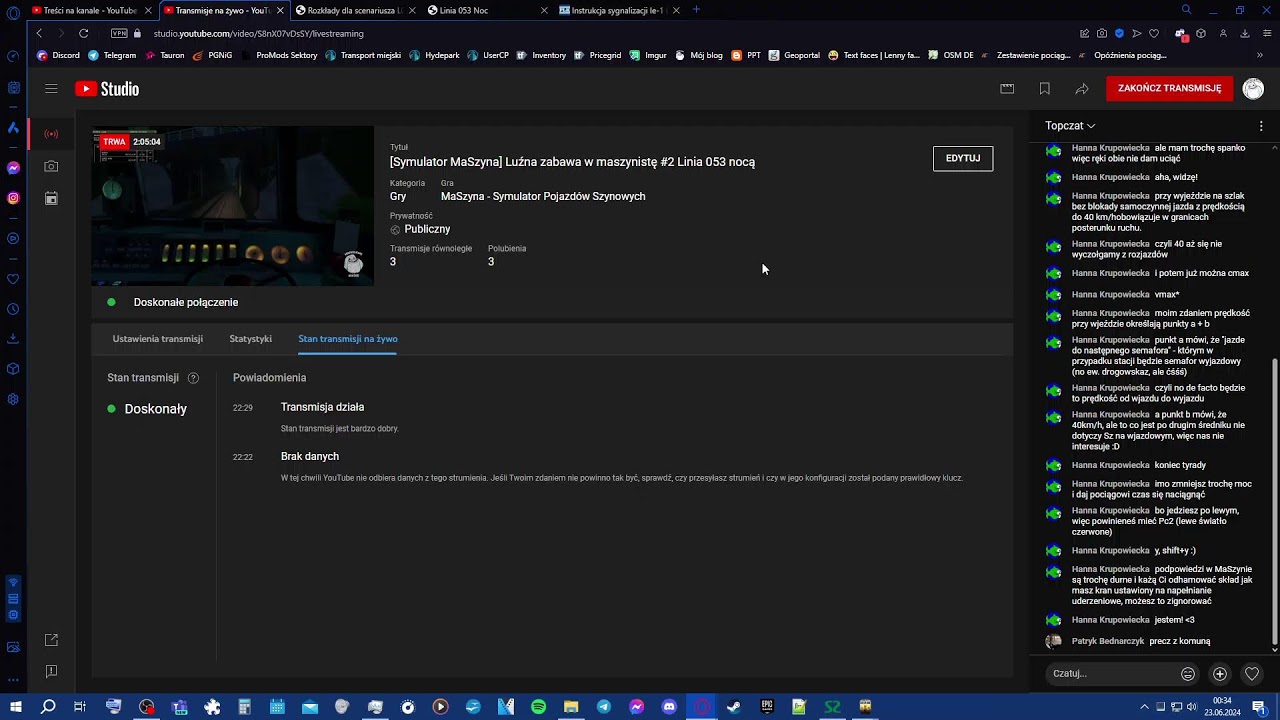Open Opera sidebar settings gear
The height and width of the screenshot is (720, 1280).
click(13, 399)
